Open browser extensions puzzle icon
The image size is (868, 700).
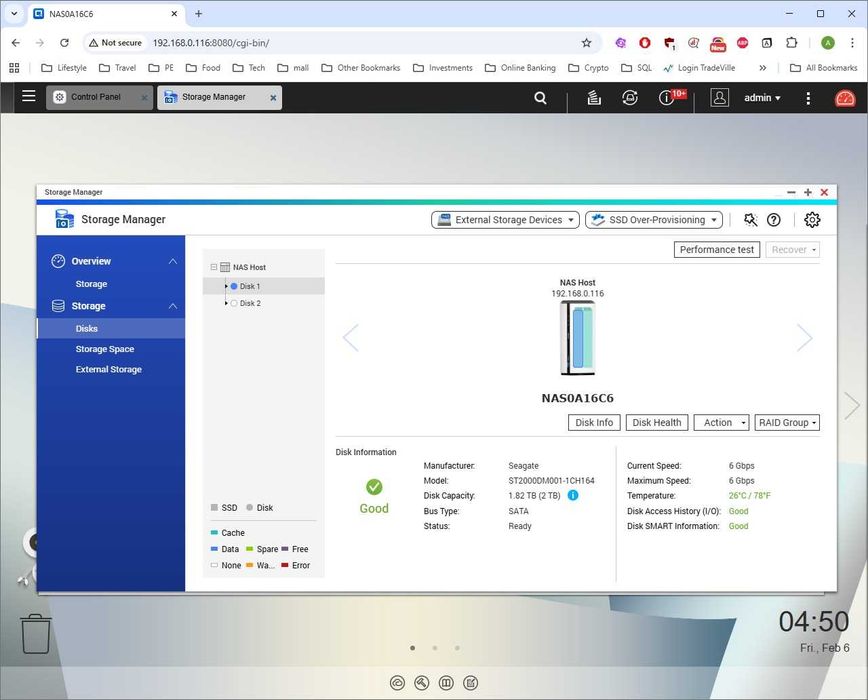pos(792,43)
